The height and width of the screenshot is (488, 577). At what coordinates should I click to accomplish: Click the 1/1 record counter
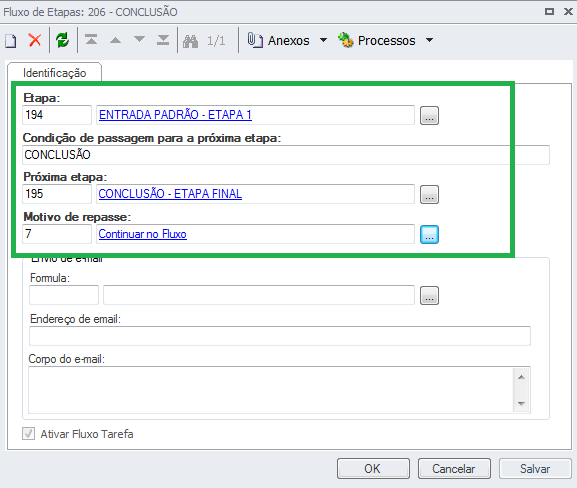coord(216,40)
